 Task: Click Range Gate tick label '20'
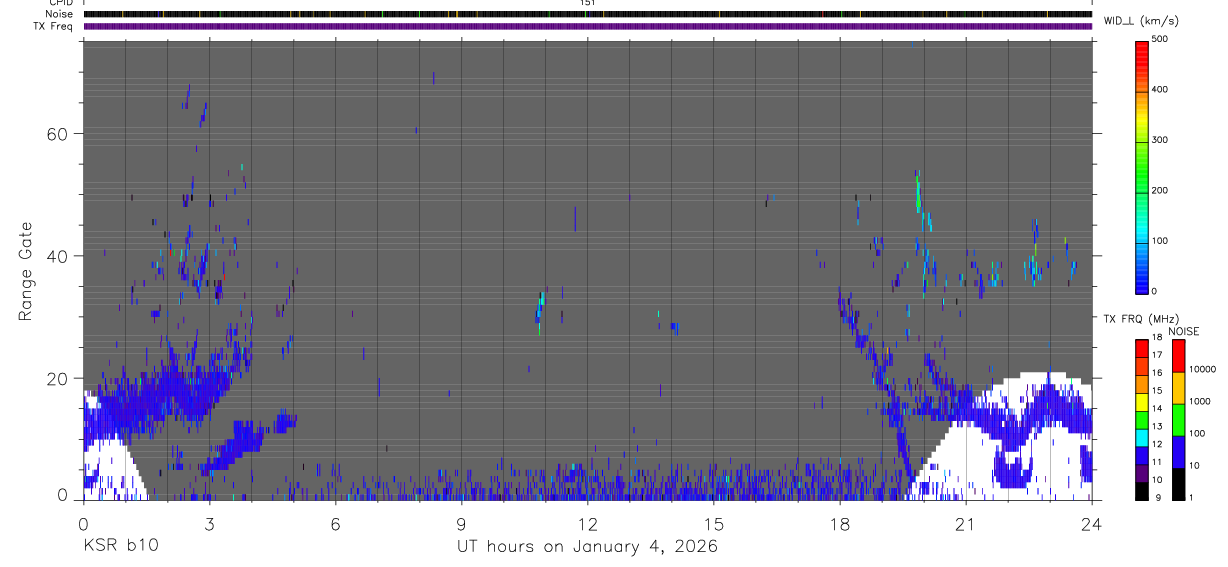point(60,378)
